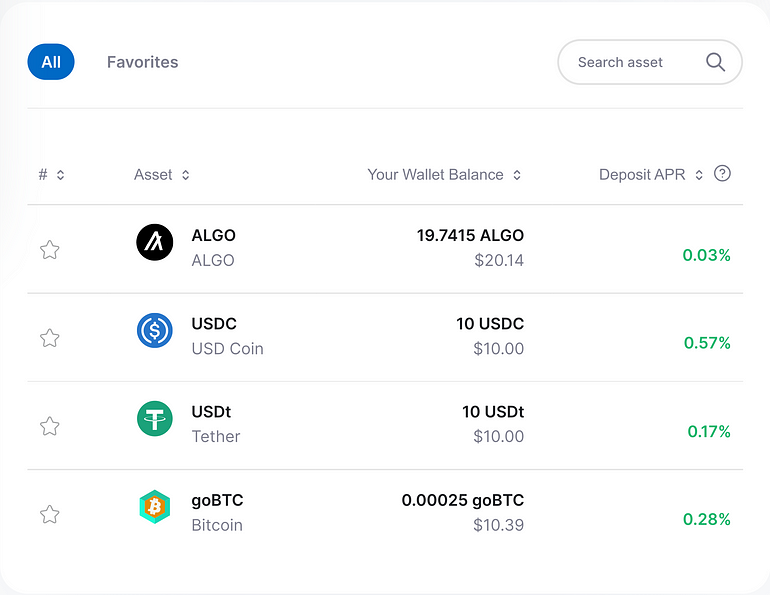Click the ALGO black coin icon

(x=155, y=242)
